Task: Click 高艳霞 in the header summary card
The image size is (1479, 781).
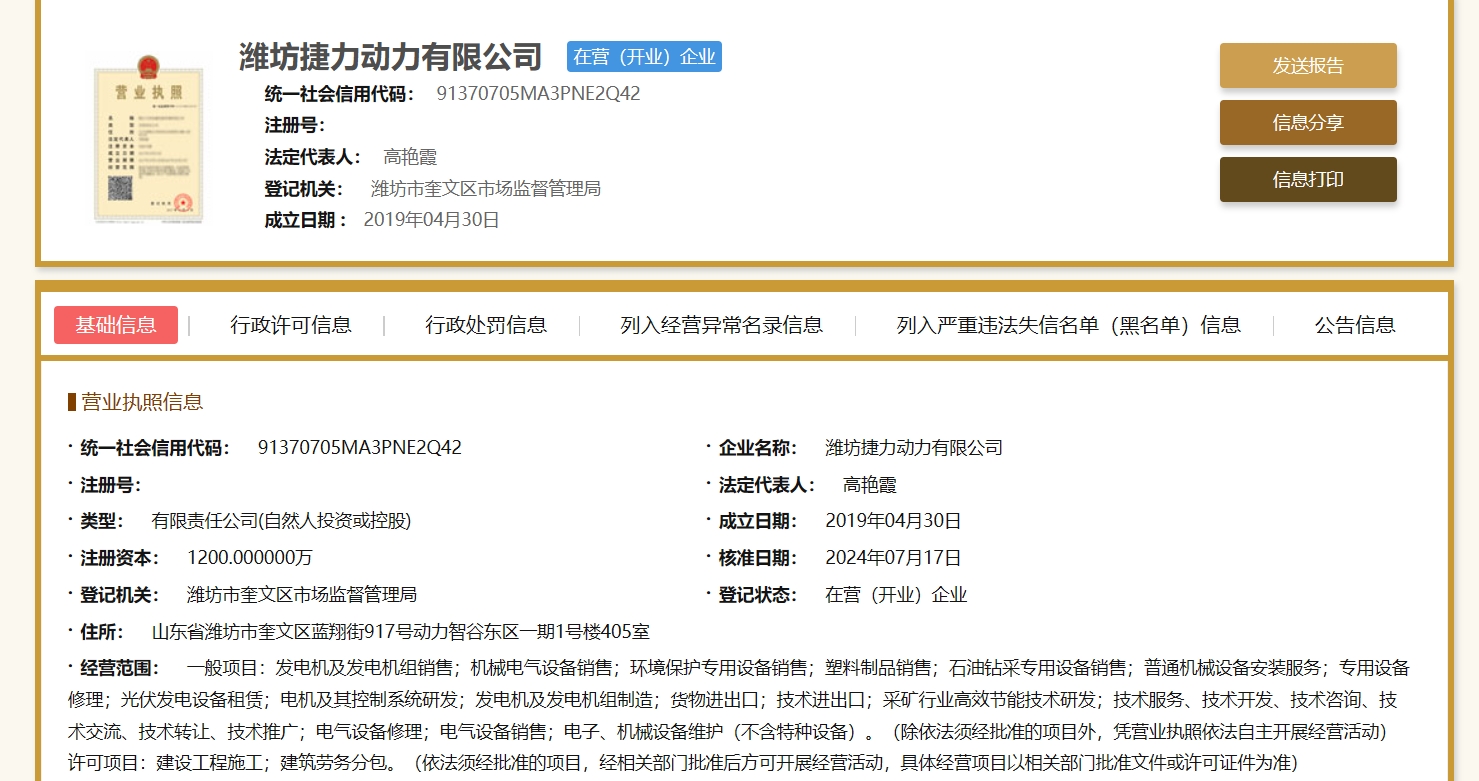Action: point(410,157)
